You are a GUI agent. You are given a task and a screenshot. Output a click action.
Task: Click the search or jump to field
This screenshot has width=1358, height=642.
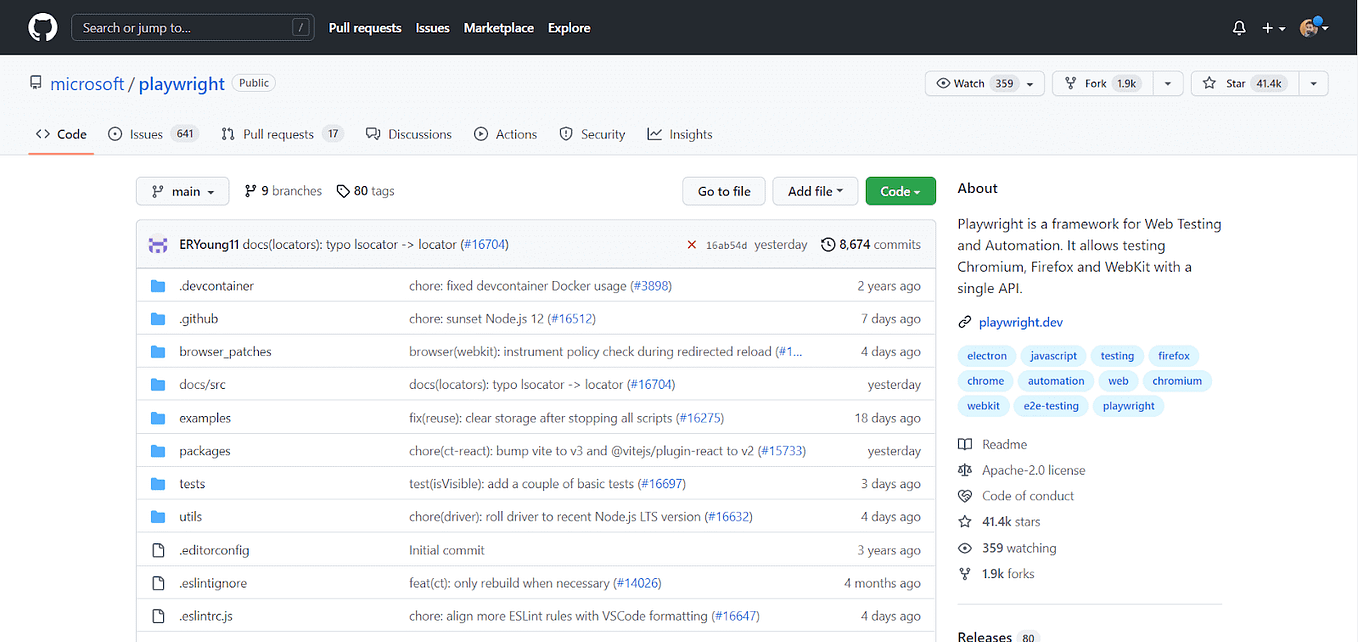(x=192, y=27)
